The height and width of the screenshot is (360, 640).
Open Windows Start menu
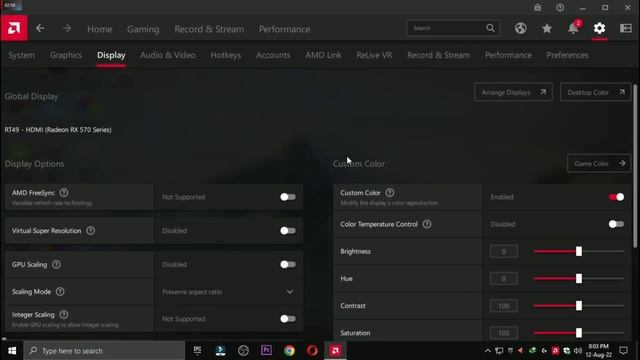12,351
